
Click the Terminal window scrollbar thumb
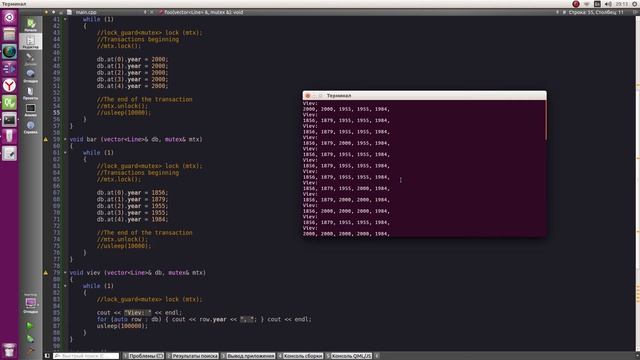coord(546,121)
